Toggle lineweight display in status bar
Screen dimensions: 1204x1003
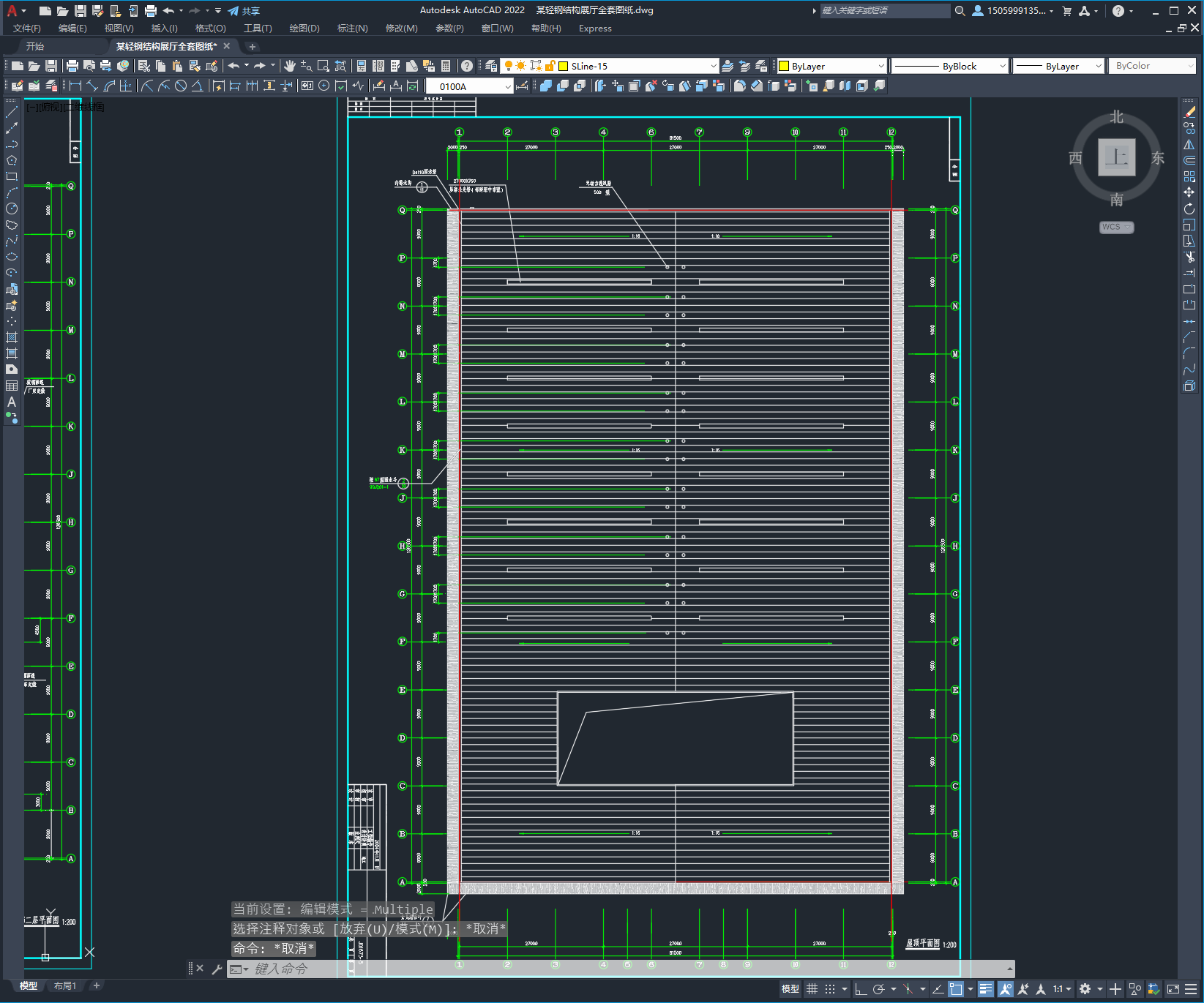(x=986, y=989)
